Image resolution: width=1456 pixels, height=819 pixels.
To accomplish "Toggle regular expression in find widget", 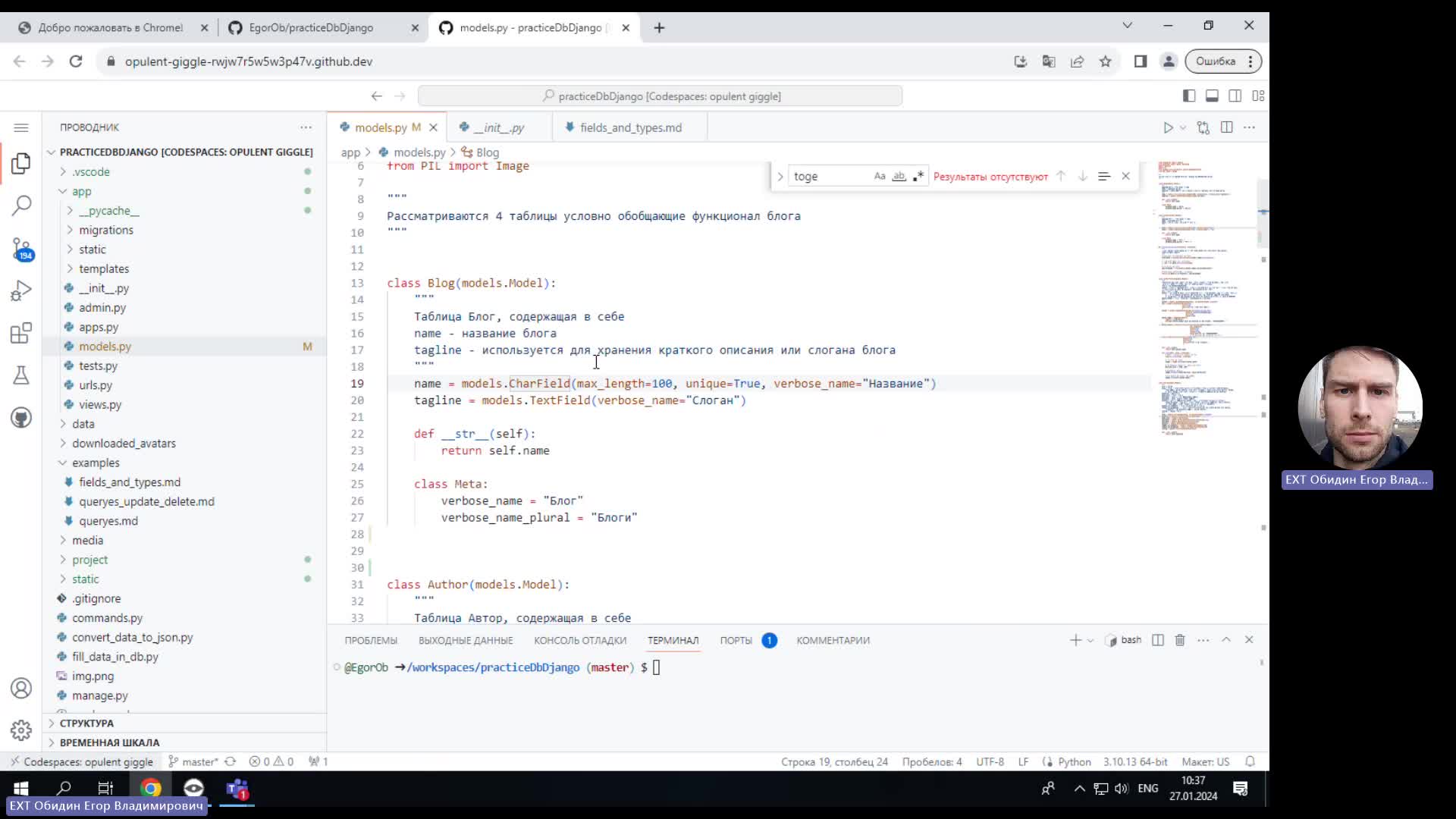I will click(x=918, y=176).
